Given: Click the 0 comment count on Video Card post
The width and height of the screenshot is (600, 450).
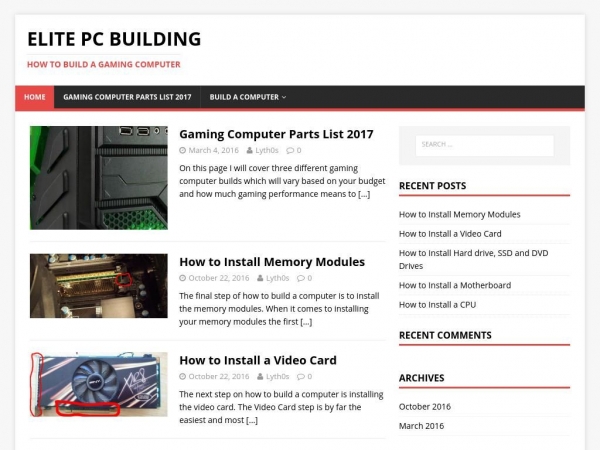Looking at the screenshot, I should (x=310, y=377).
